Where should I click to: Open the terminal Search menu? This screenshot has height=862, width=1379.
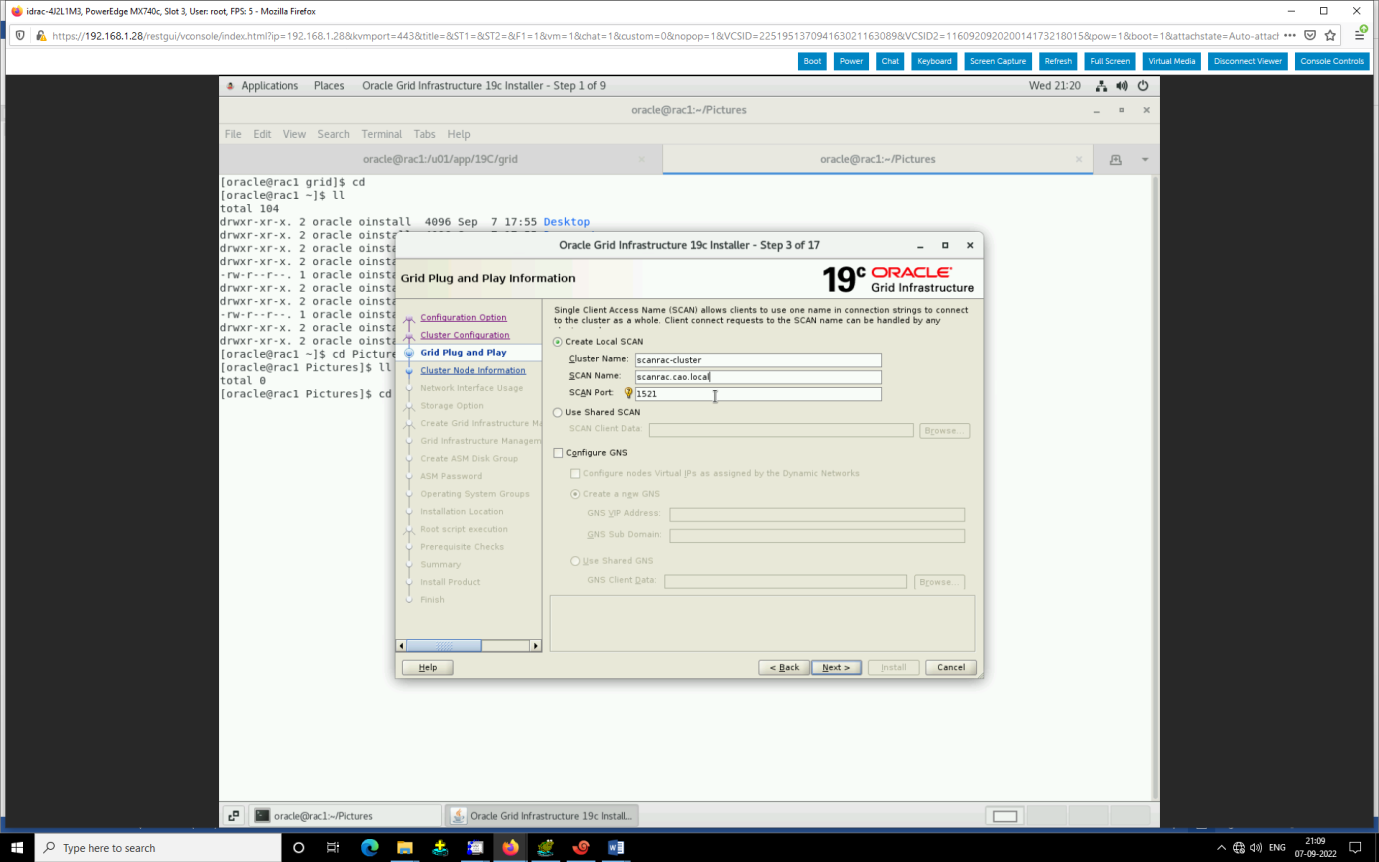(334, 134)
